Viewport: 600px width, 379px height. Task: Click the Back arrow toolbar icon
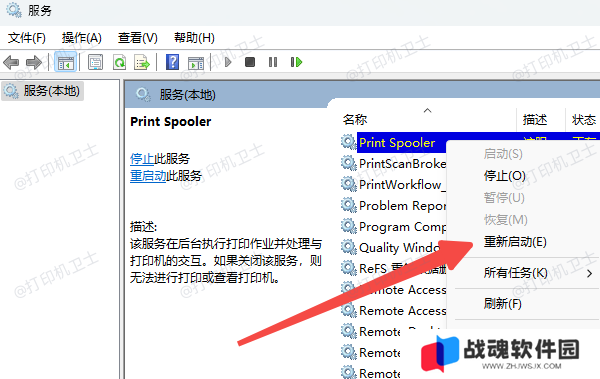[11, 62]
